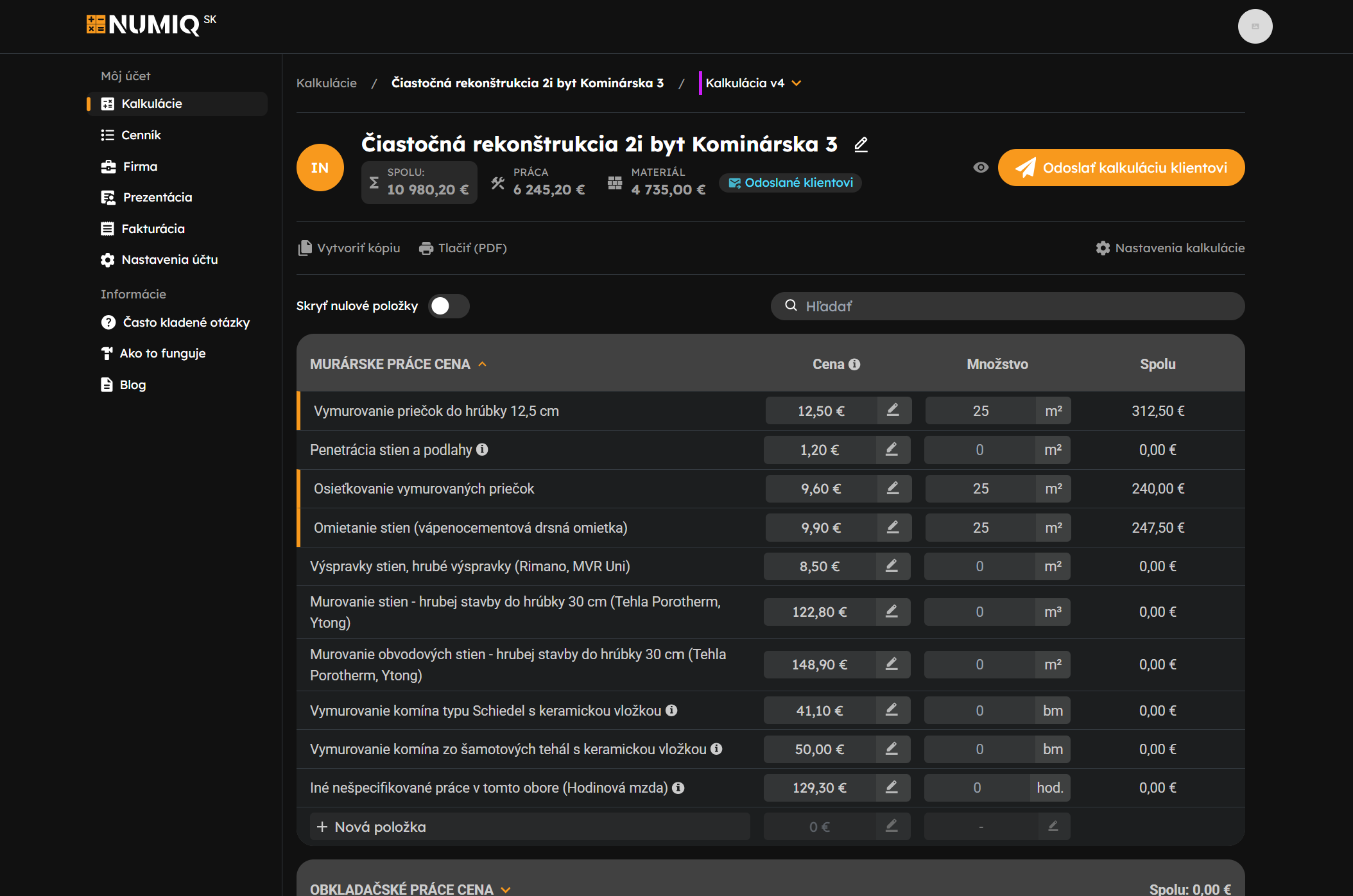
Task: Open the Kalkulácia v4 version dropdown
Action: [x=796, y=83]
